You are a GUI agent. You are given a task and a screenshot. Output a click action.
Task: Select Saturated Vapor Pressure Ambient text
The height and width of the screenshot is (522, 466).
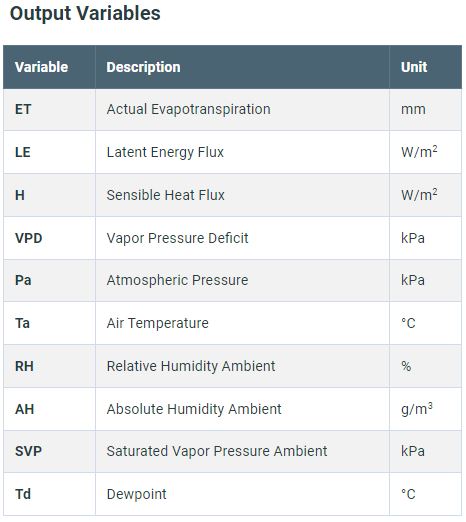point(217,451)
